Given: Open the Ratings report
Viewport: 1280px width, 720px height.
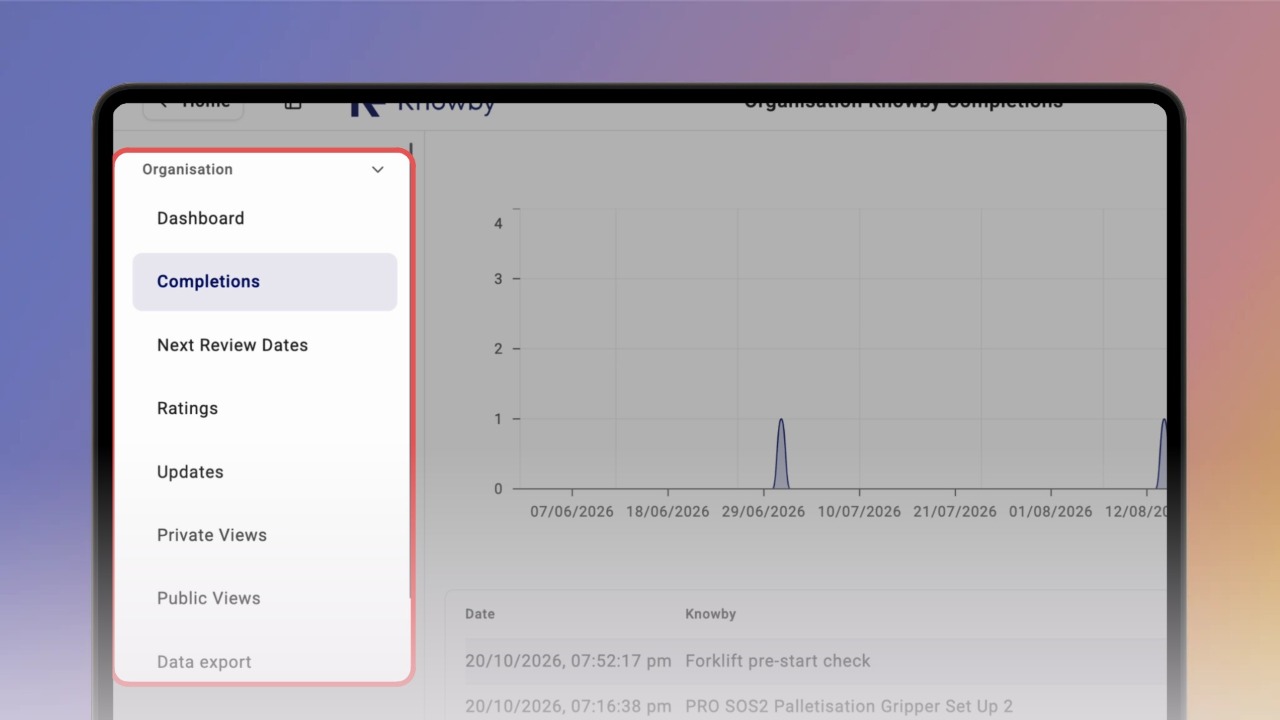Looking at the screenshot, I should pos(187,408).
